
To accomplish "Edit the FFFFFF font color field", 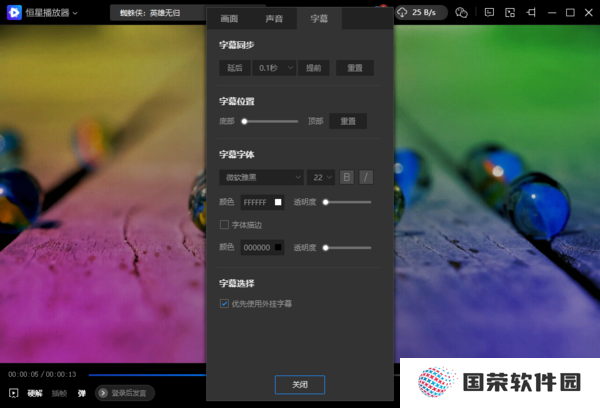I will point(262,202).
